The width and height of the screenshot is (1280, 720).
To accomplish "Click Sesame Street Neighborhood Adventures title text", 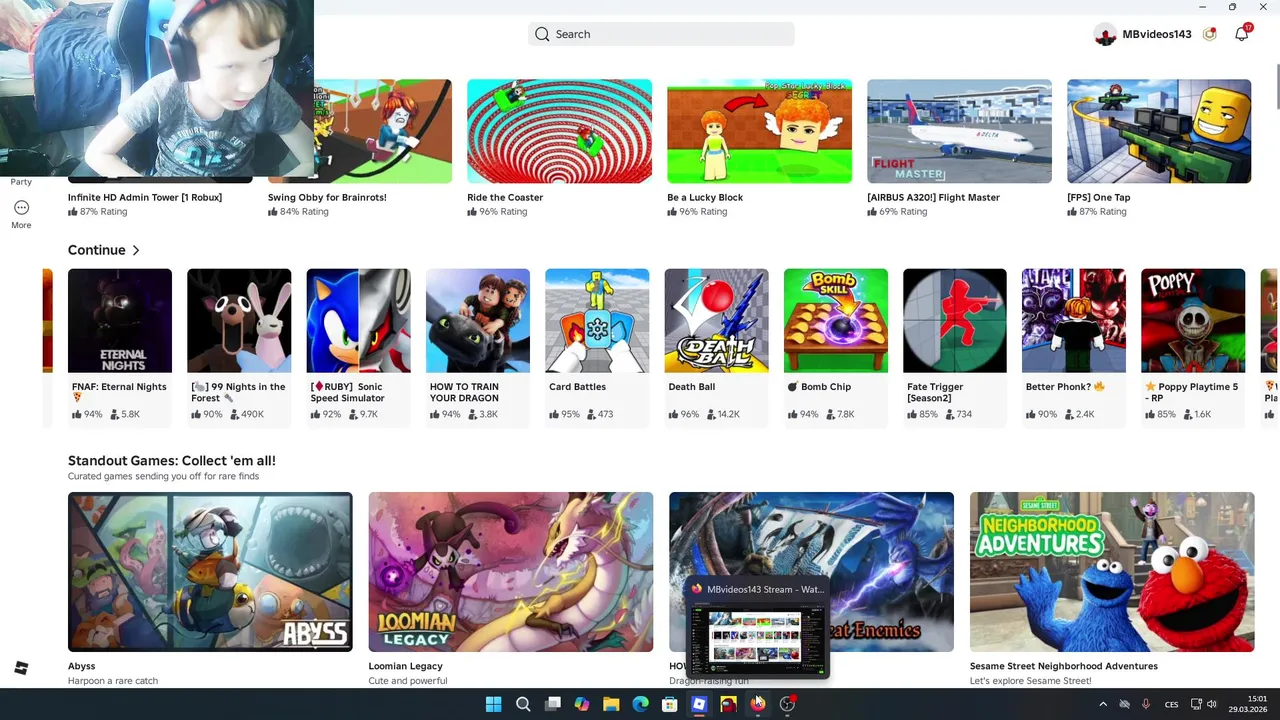I will [x=1064, y=666].
